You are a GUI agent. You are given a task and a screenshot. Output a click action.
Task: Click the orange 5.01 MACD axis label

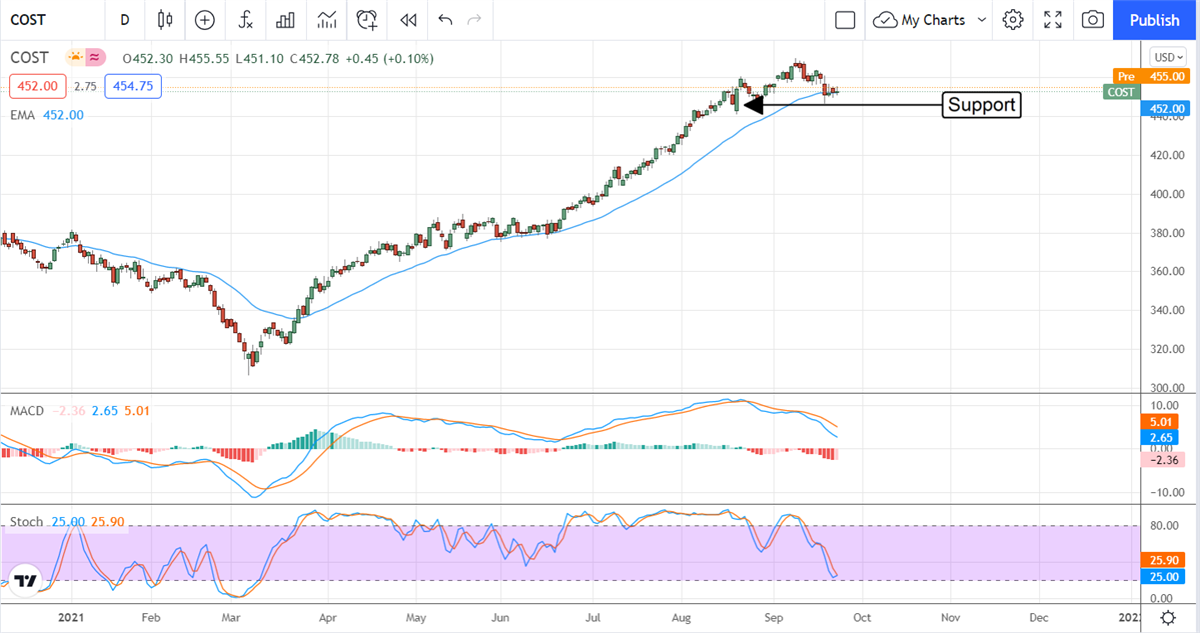coord(1159,422)
